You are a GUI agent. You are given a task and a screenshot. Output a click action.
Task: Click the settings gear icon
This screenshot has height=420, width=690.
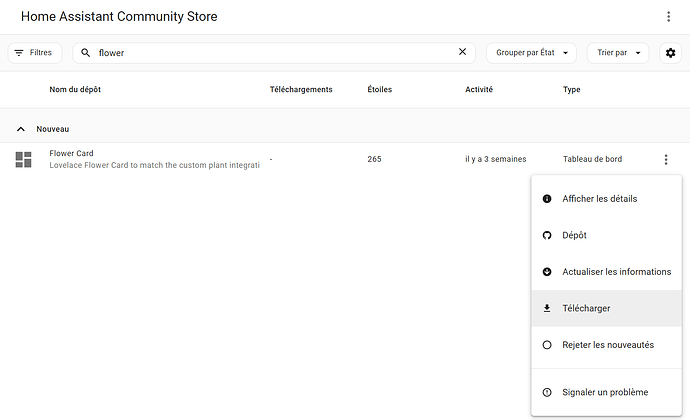670,53
